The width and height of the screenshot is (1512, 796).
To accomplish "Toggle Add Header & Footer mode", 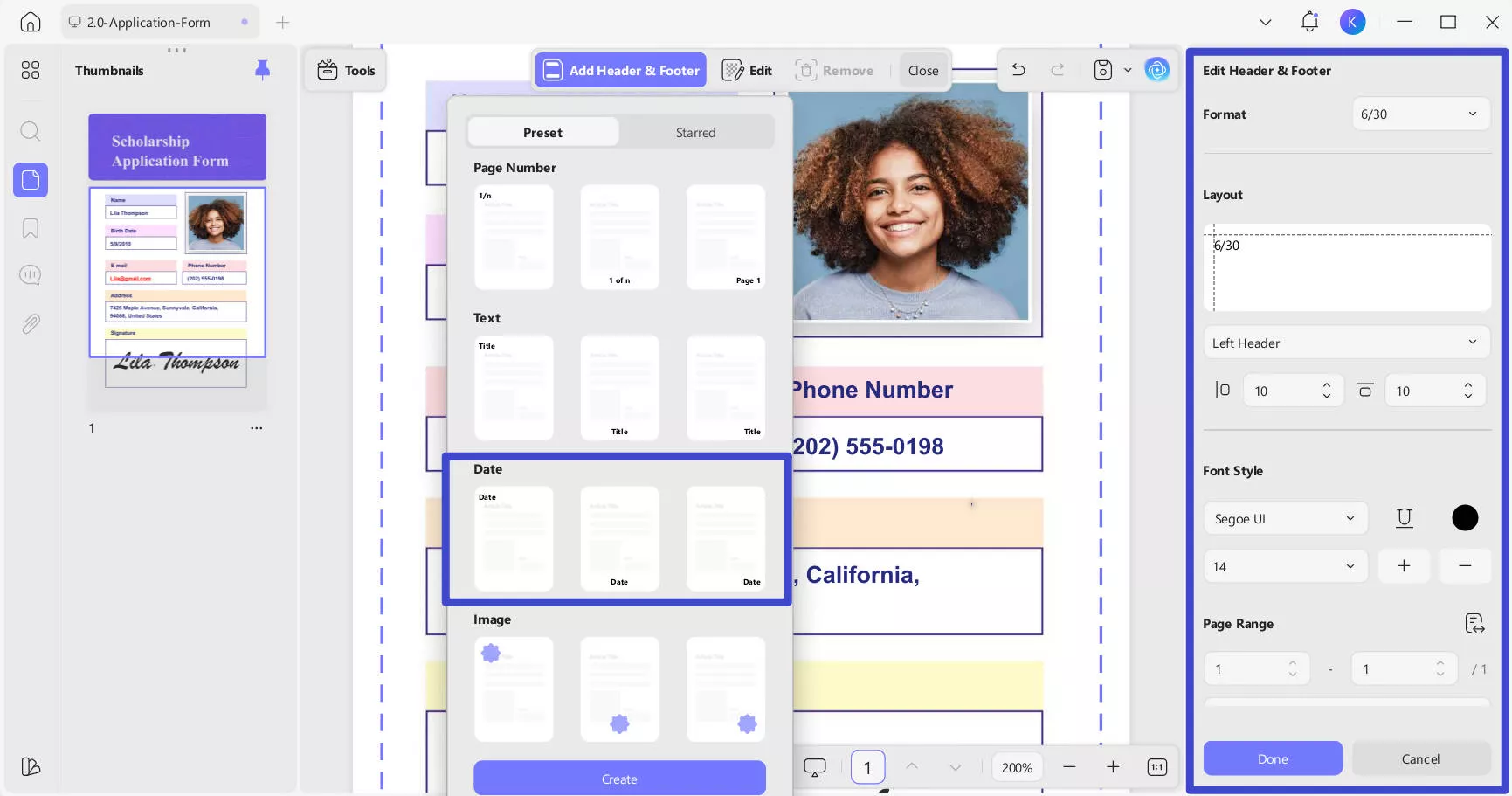I will pos(621,70).
